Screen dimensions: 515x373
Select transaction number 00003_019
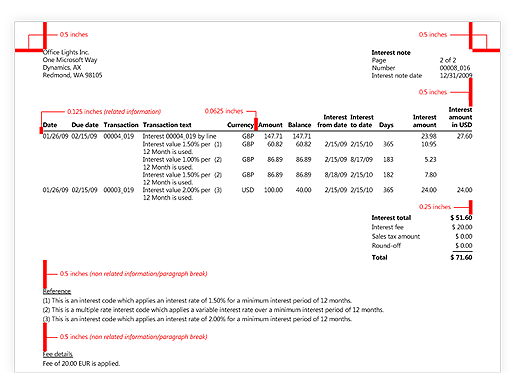(x=119, y=190)
